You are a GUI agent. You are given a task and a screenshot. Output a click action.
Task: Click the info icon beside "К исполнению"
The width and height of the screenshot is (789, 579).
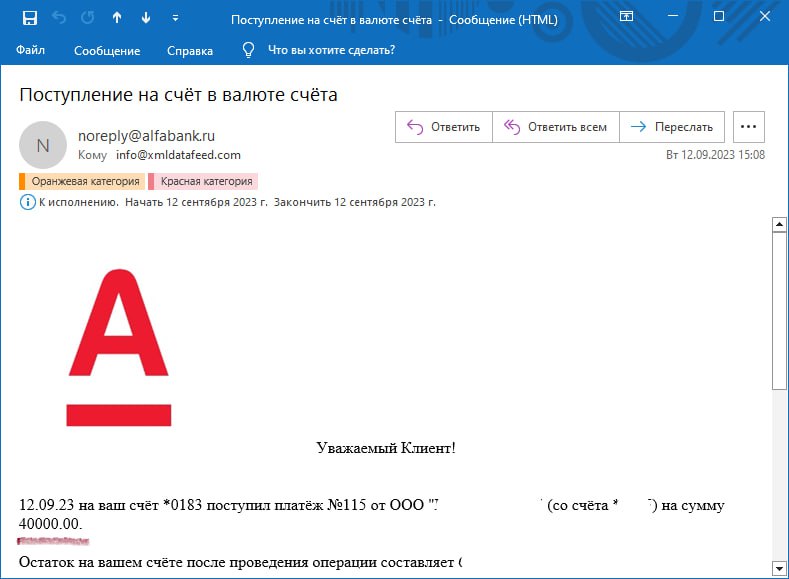click(x=27, y=202)
